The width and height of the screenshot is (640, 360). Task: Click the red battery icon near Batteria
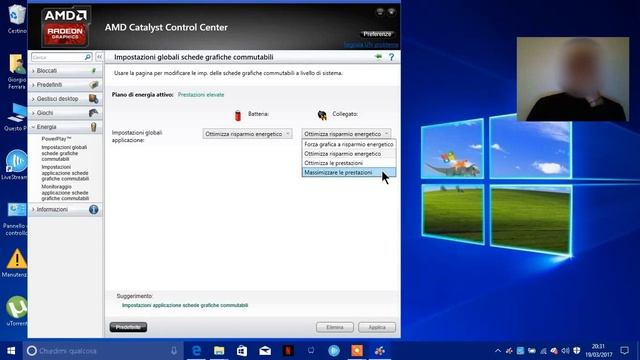(x=238, y=115)
